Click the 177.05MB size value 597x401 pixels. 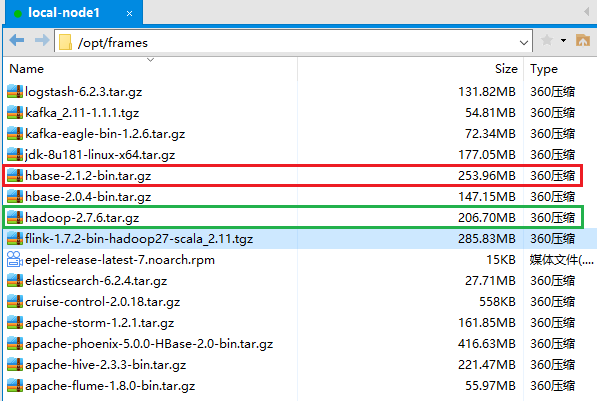click(x=487, y=155)
